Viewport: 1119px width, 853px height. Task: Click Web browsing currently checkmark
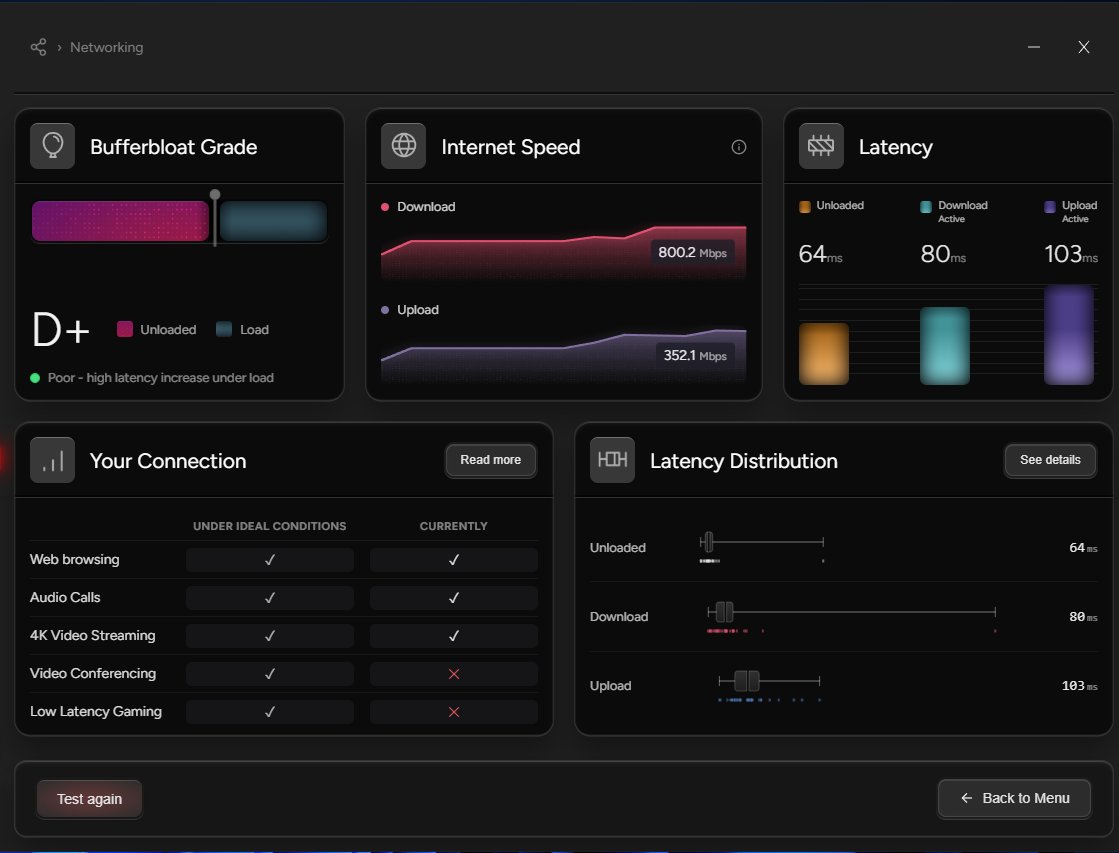pyautogui.click(x=454, y=560)
